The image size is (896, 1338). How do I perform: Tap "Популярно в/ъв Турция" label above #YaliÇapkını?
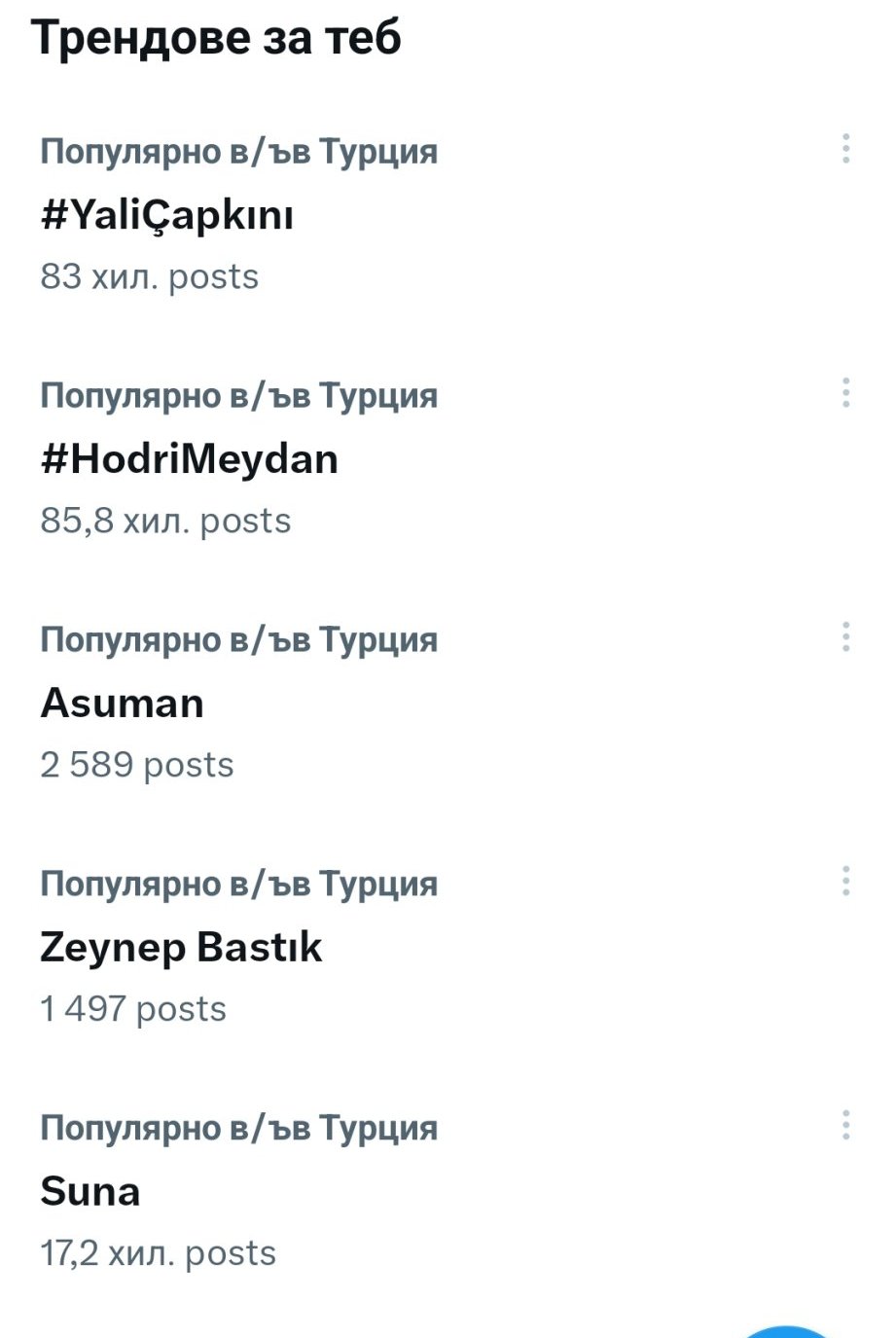coord(238,152)
